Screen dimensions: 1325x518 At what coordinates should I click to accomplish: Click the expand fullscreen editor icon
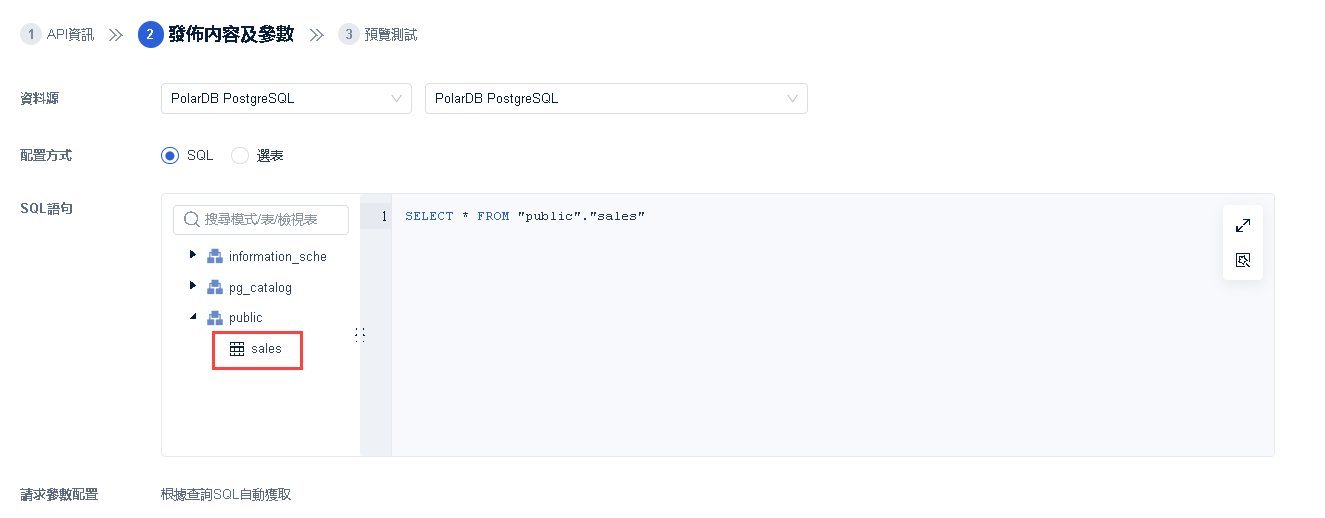pyautogui.click(x=1243, y=226)
